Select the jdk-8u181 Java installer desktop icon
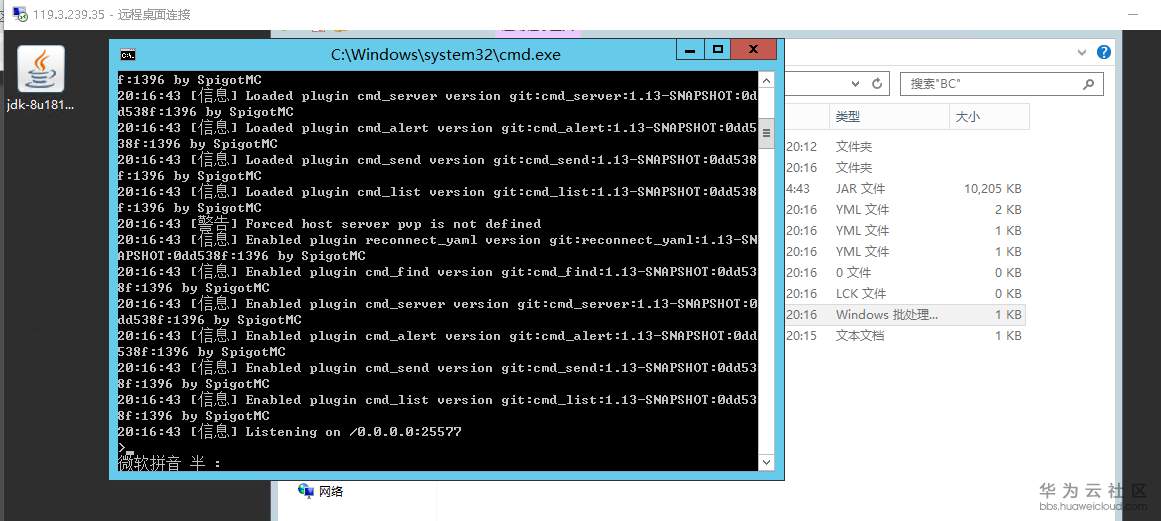The height and width of the screenshot is (521, 1161). coord(41,78)
